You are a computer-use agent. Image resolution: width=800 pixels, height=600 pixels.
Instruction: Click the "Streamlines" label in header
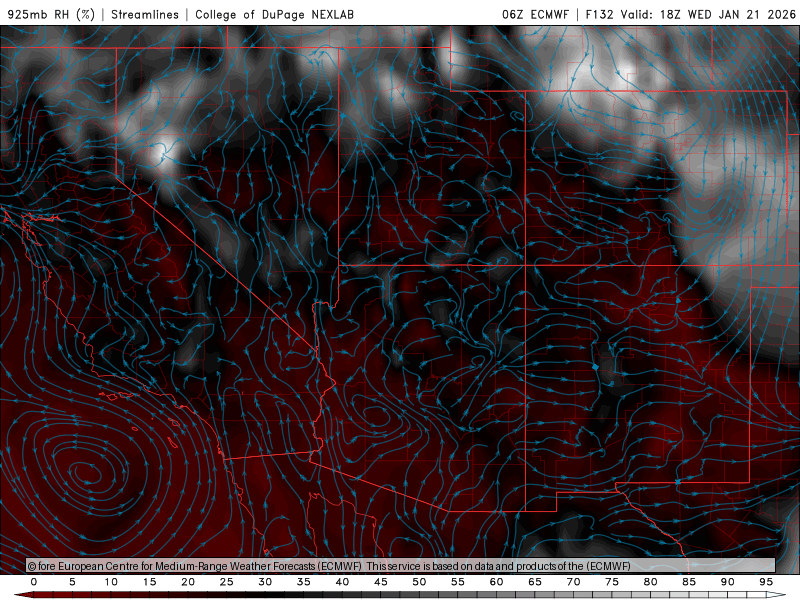[145, 15]
